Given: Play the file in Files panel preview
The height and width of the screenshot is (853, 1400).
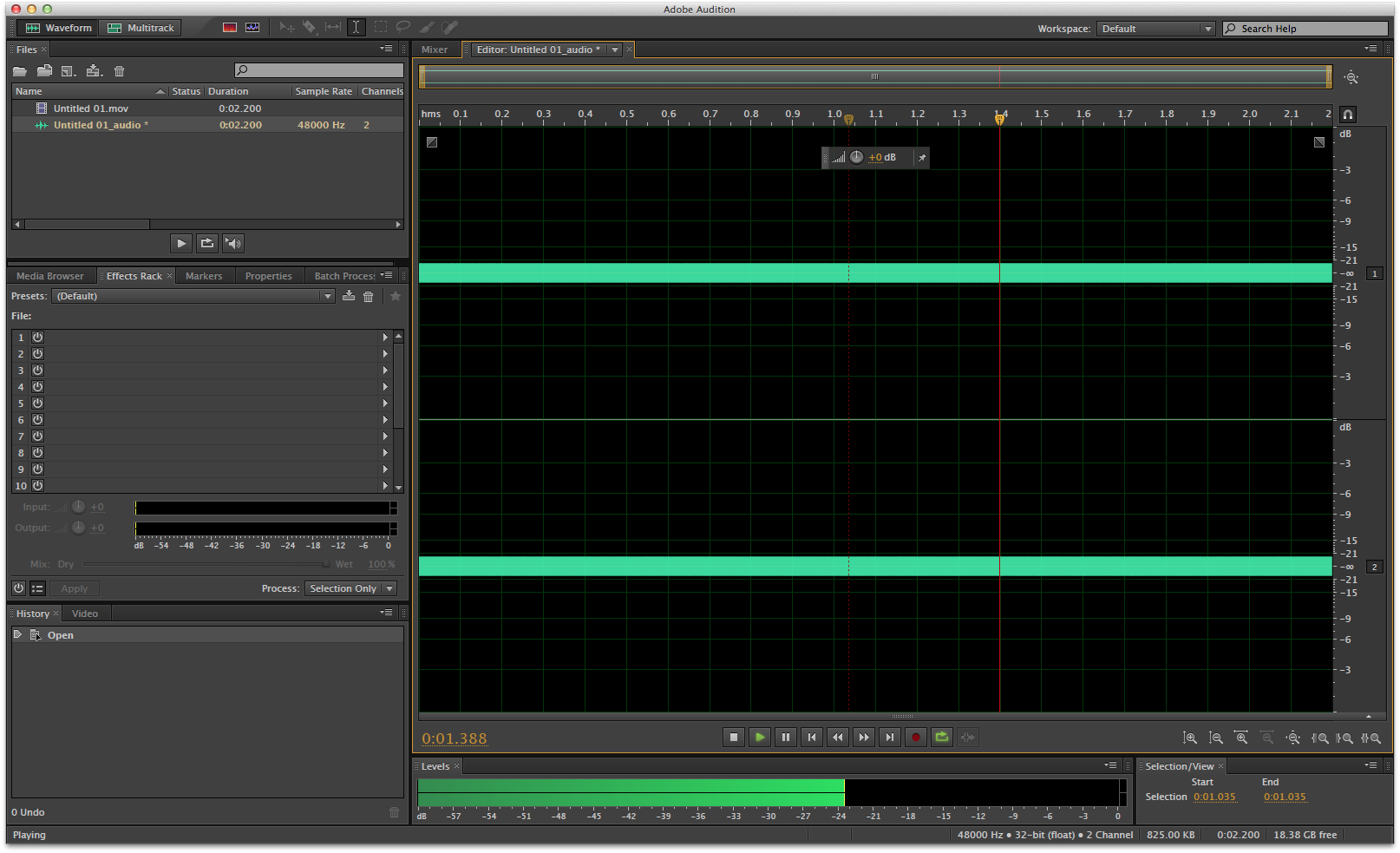Looking at the screenshot, I should pos(181,244).
